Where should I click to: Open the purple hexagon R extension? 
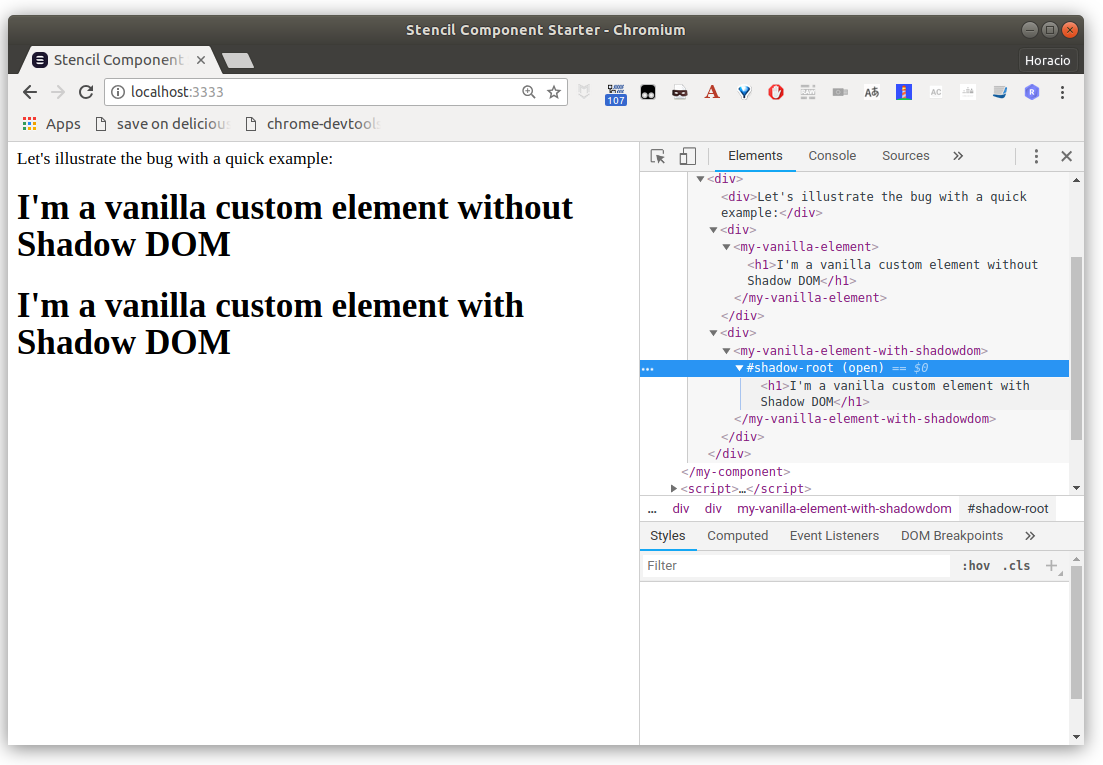pyautogui.click(x=1032, y=92)
